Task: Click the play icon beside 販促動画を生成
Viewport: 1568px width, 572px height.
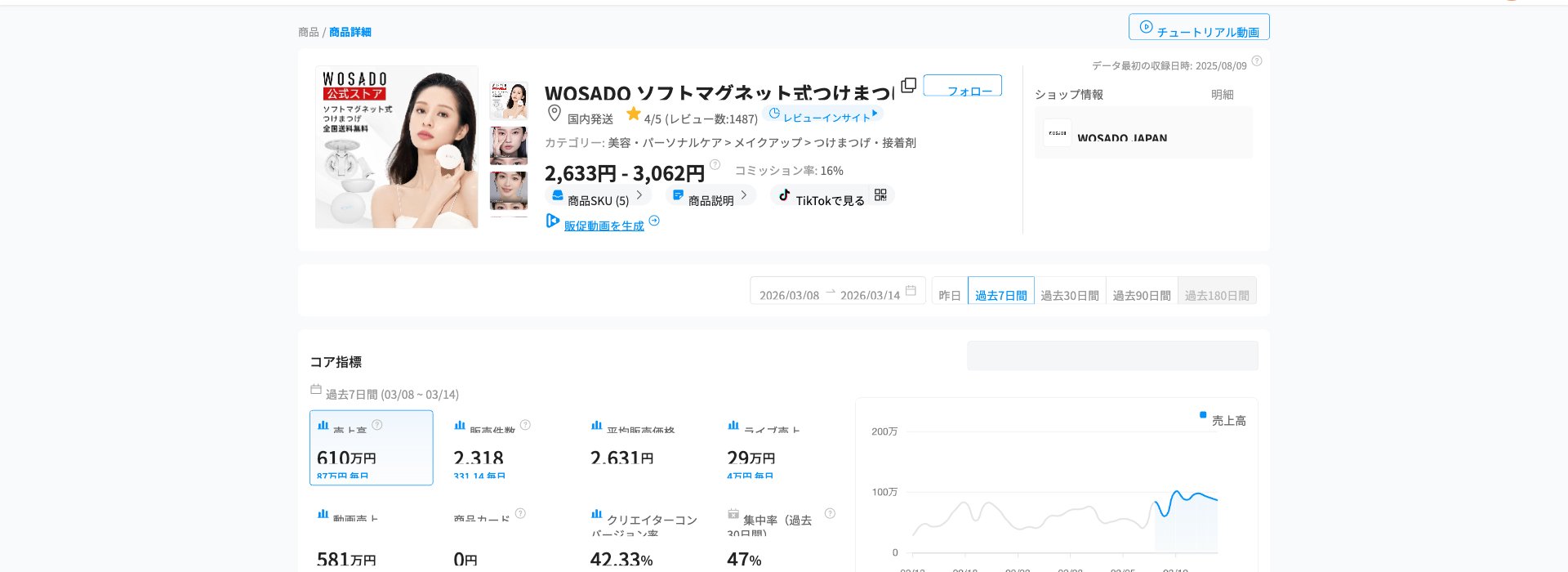Action: click(553, 221)
